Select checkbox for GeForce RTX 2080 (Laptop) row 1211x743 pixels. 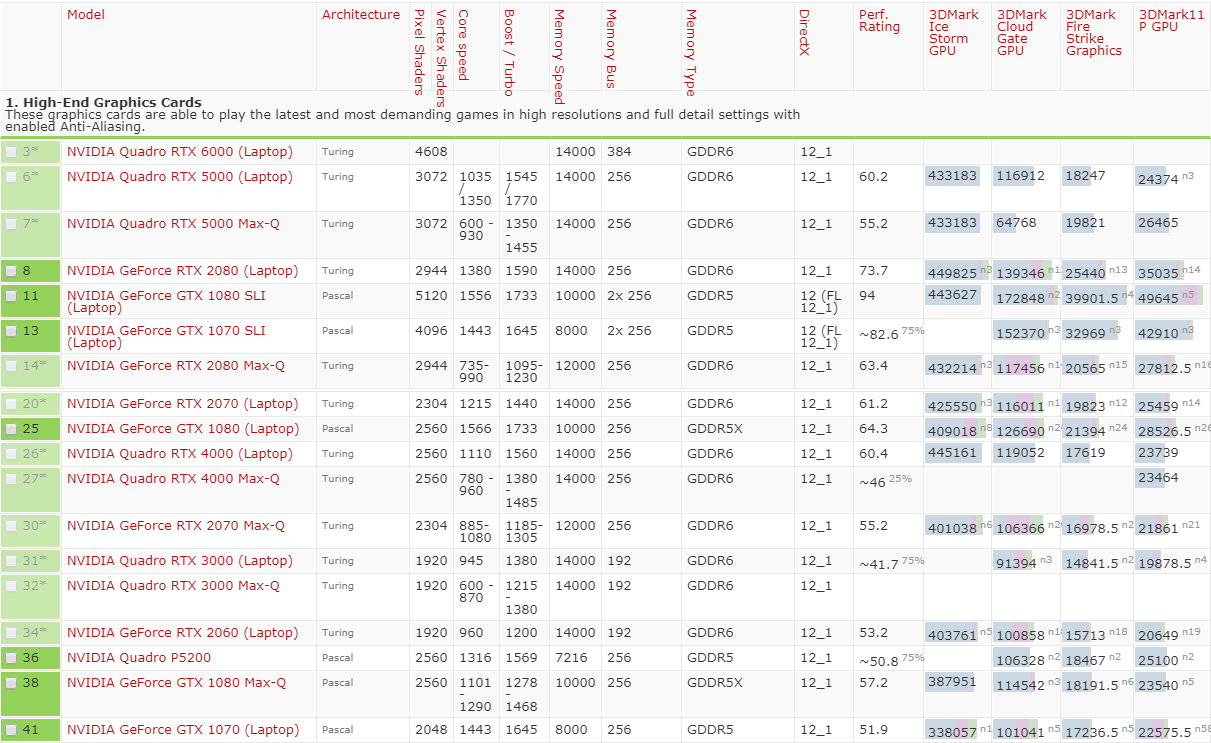[x=11, y=271]
